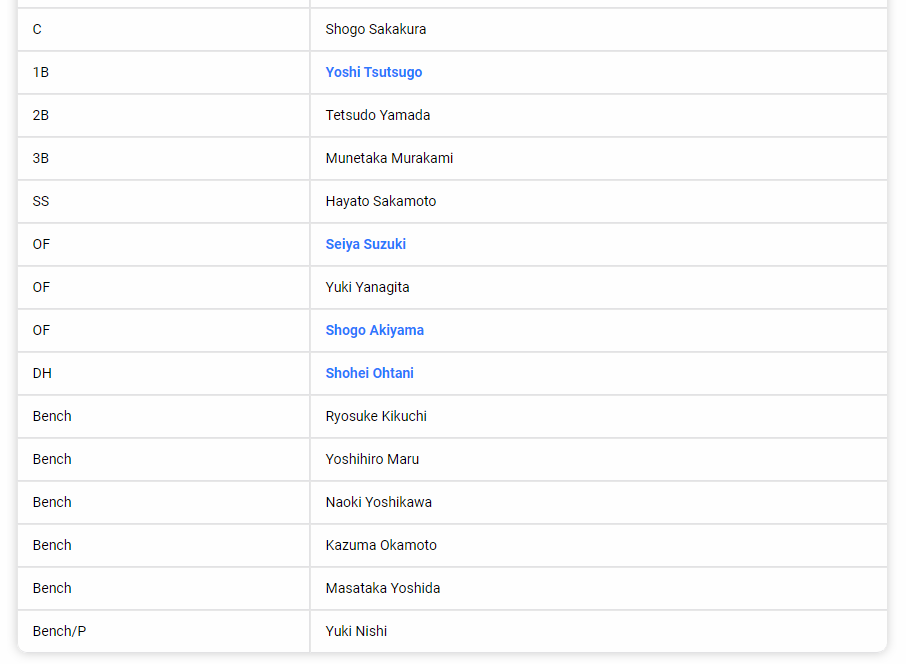This screenshot has height=664, width=906.
Task: Click the Masataka Yoshida name
Action: [382, 588]
